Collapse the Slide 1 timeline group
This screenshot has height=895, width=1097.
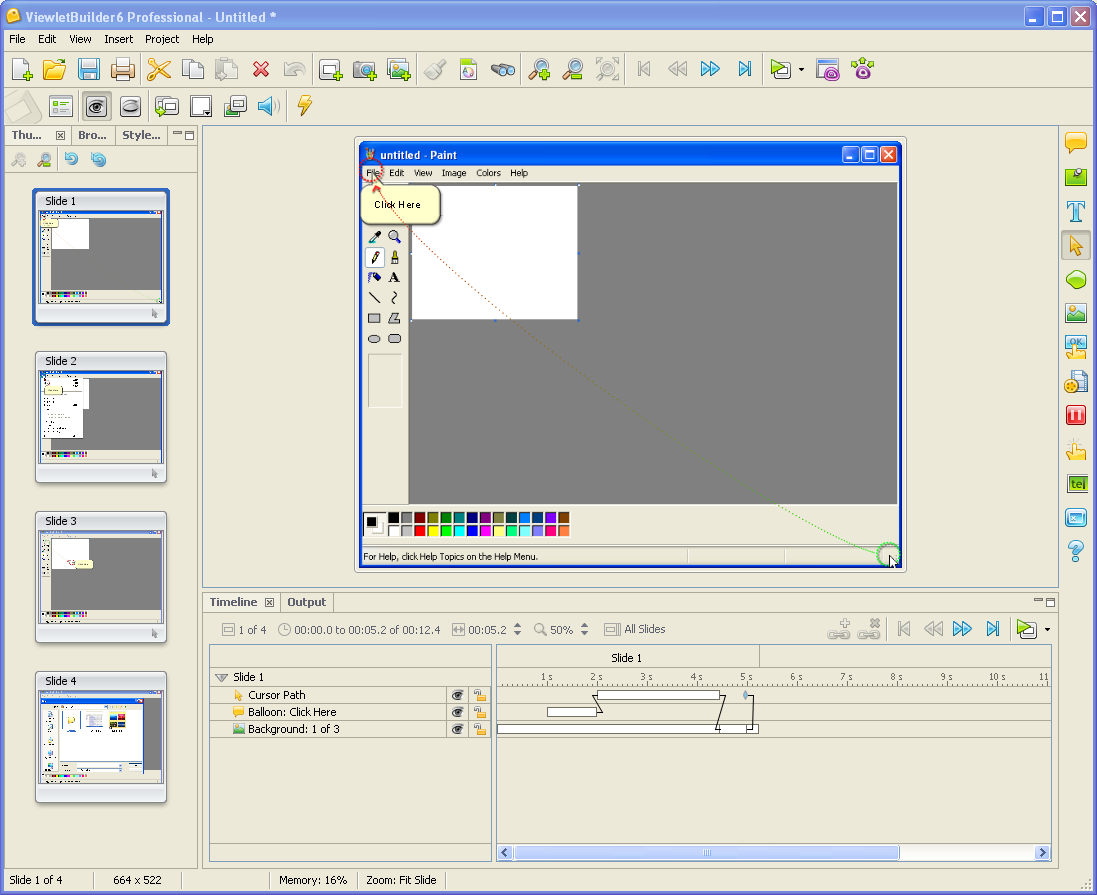pyautogui.click(x=222, y=676)
